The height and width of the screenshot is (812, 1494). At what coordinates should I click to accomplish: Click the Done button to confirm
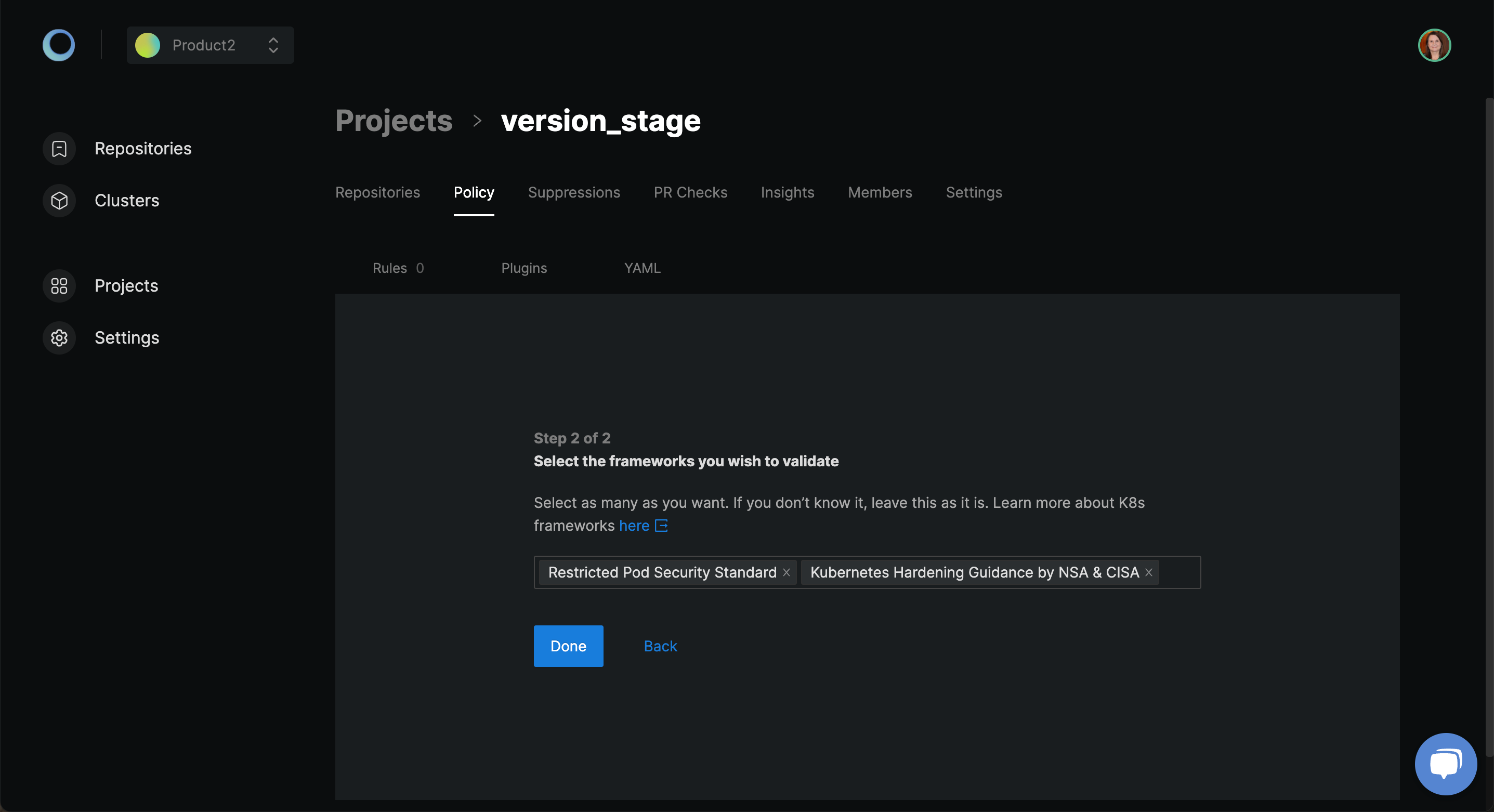(568, 646)
